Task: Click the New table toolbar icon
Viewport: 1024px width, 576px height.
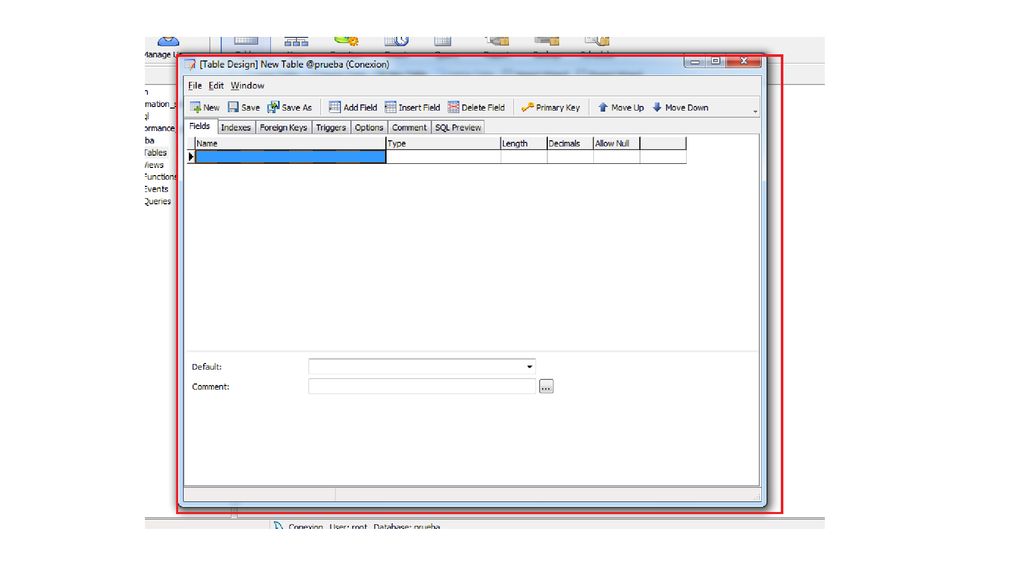Action: point(195,107)
